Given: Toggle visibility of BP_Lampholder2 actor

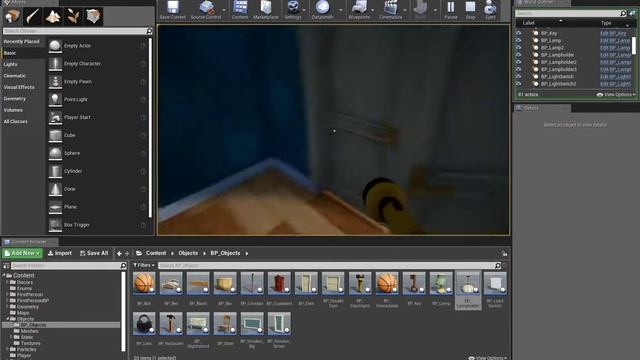Looking at the screenshot, I should click(x=519, y=62).
